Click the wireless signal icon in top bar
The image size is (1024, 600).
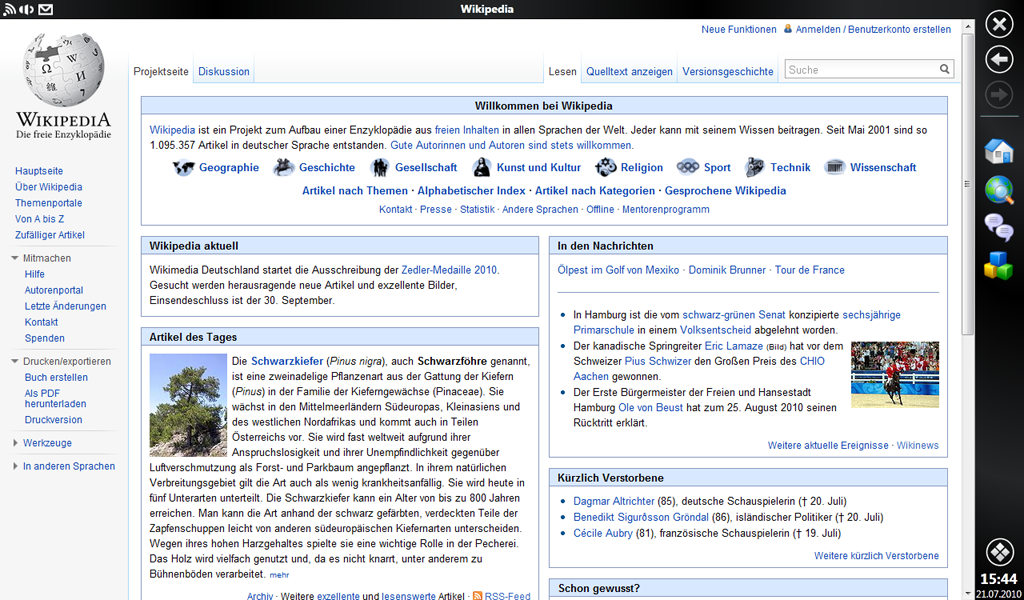click(x=10, y=9)
